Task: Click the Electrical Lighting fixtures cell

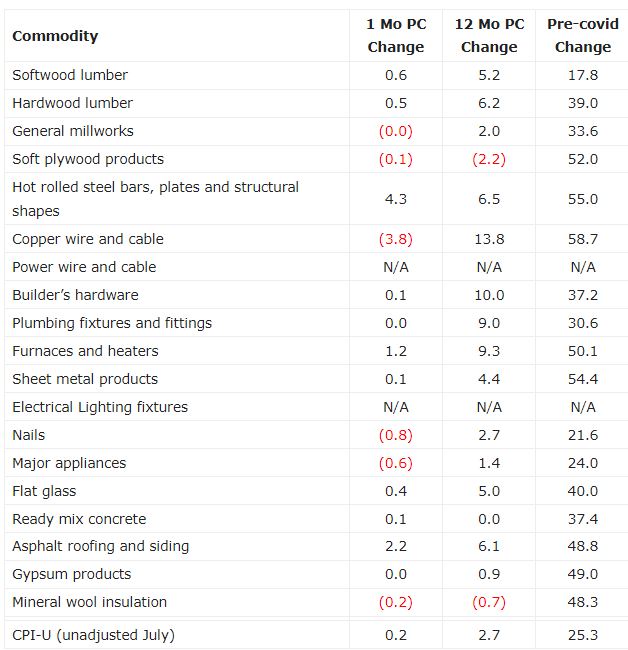Action: click(x=100, y=407)
